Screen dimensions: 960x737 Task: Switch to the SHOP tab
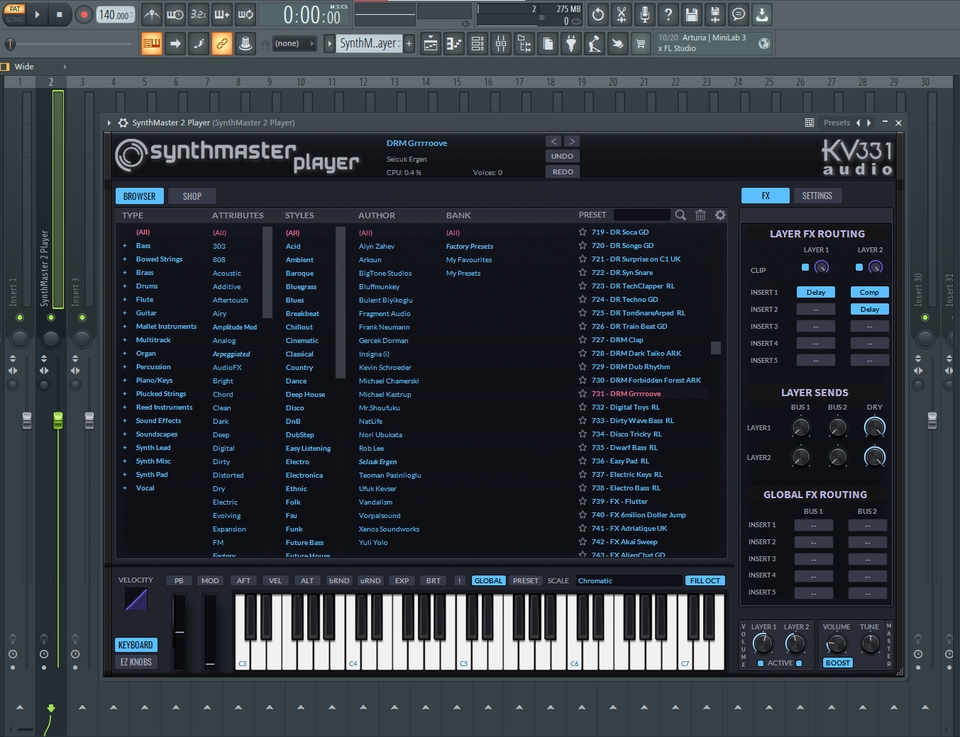pyautogui.click(x=192, y=196)
